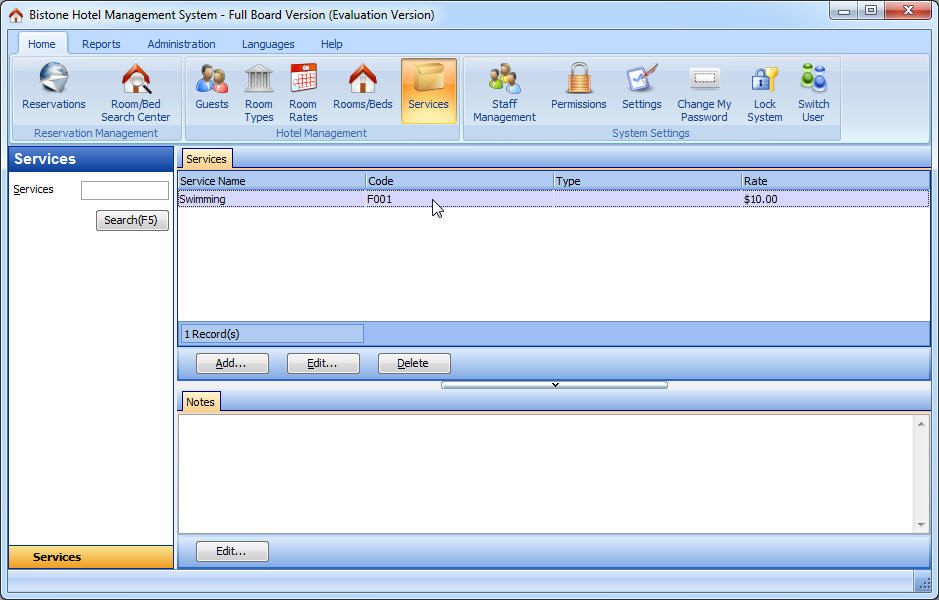939x600 pixels.
Task: Open the Room/Bed Search Center
Action: click(x=135, y=90)
